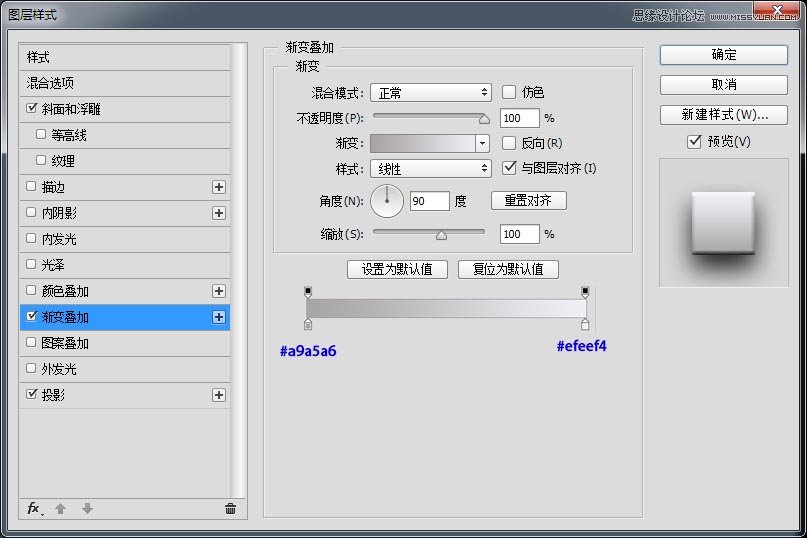Toggle the 仿色 dither checkbox
Screen dimensions: 807x538
click(509, 92)
